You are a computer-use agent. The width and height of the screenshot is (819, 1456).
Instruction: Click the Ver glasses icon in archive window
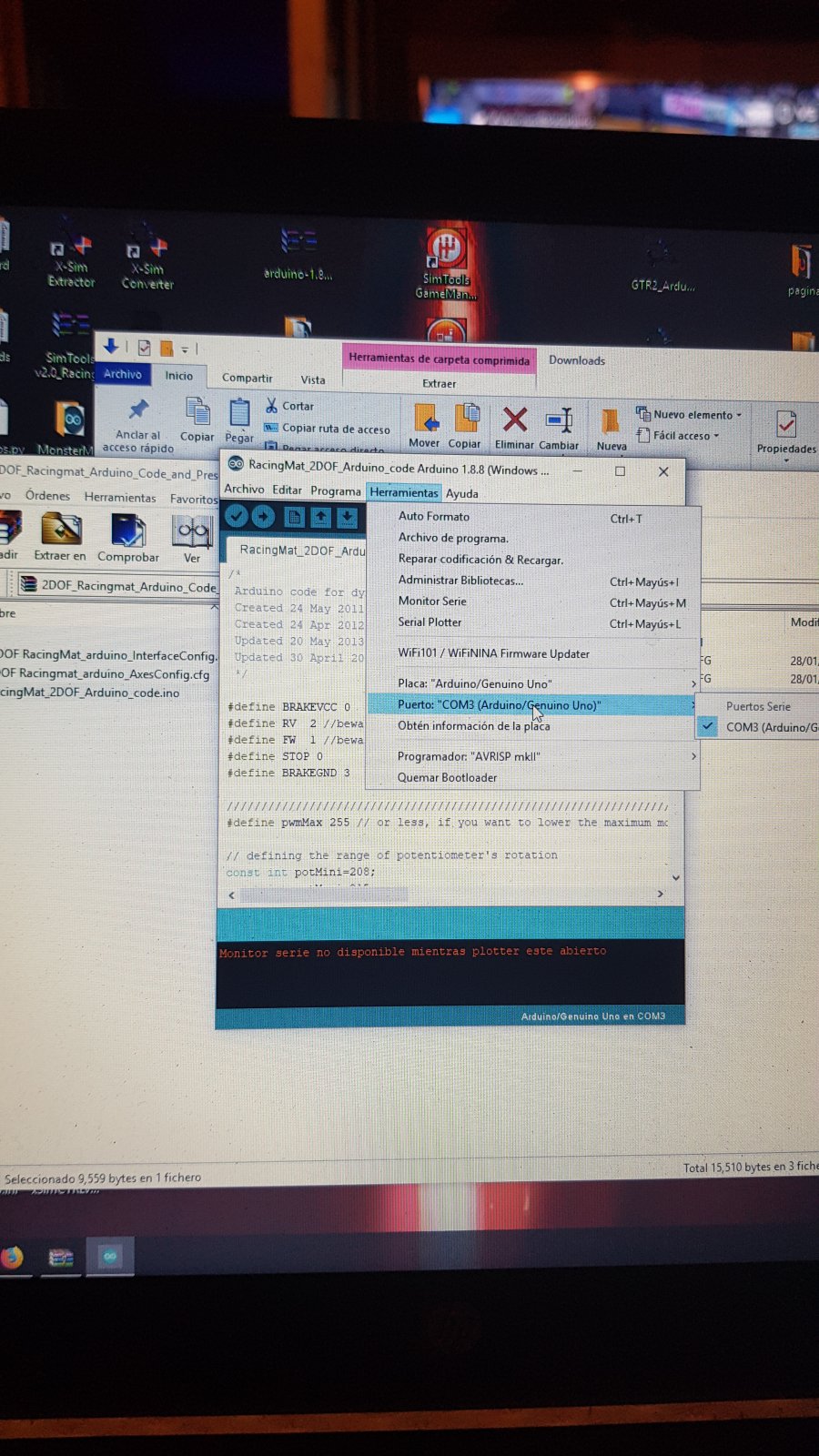(192, 531)
